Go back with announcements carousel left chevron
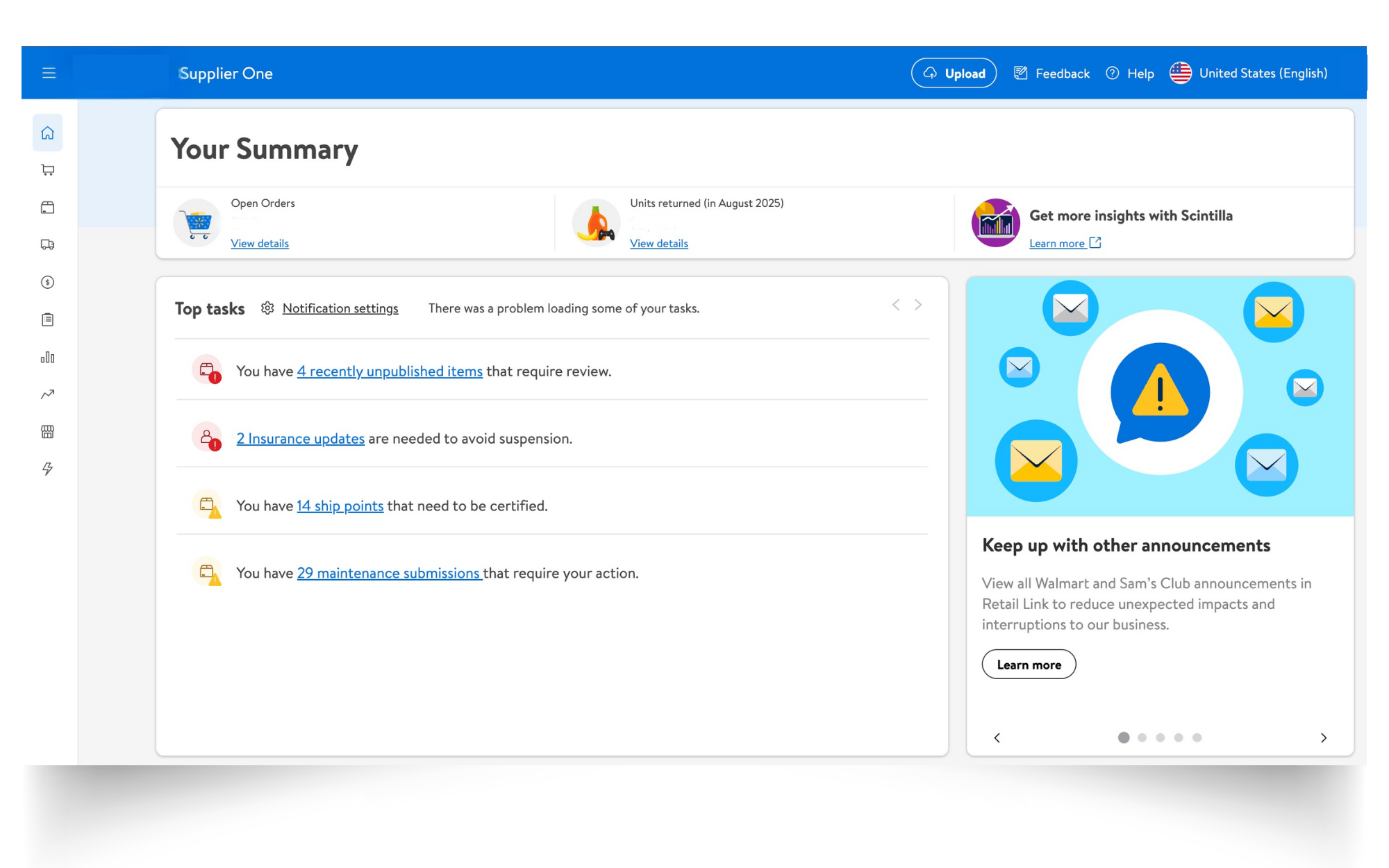Image resolution: width=1389 pixels, height=868 pixels. pyautogui.click(x=997, y=737)
